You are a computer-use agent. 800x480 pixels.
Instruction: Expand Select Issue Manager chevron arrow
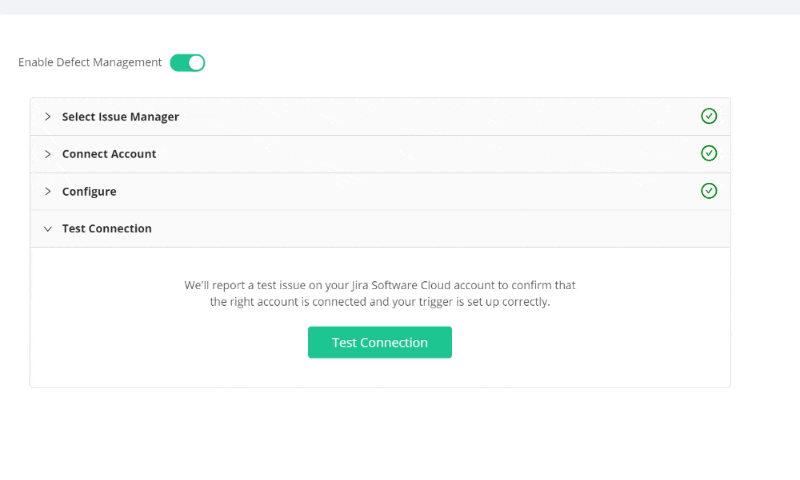tap(47, 117)
